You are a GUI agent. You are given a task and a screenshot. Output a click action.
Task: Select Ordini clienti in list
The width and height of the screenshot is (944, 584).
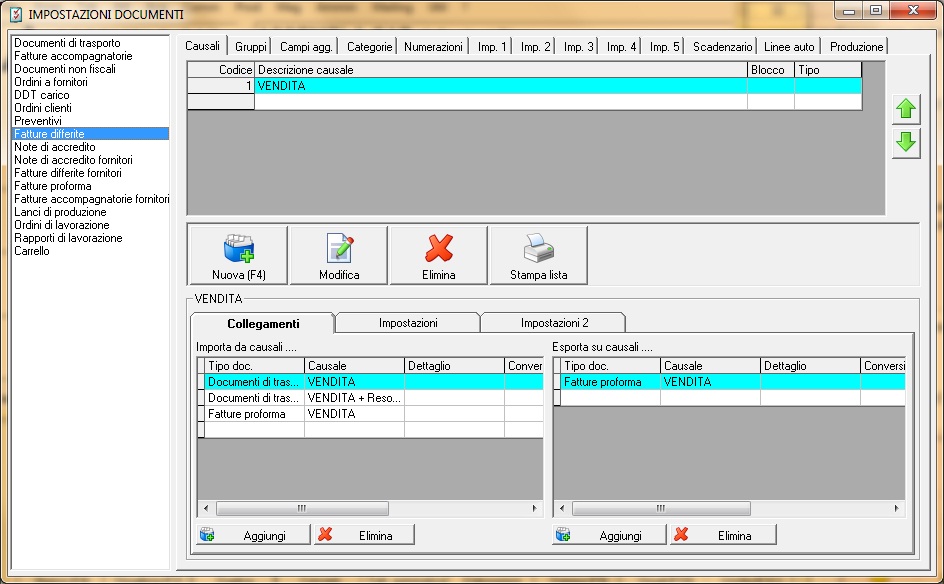pos(90,108)
